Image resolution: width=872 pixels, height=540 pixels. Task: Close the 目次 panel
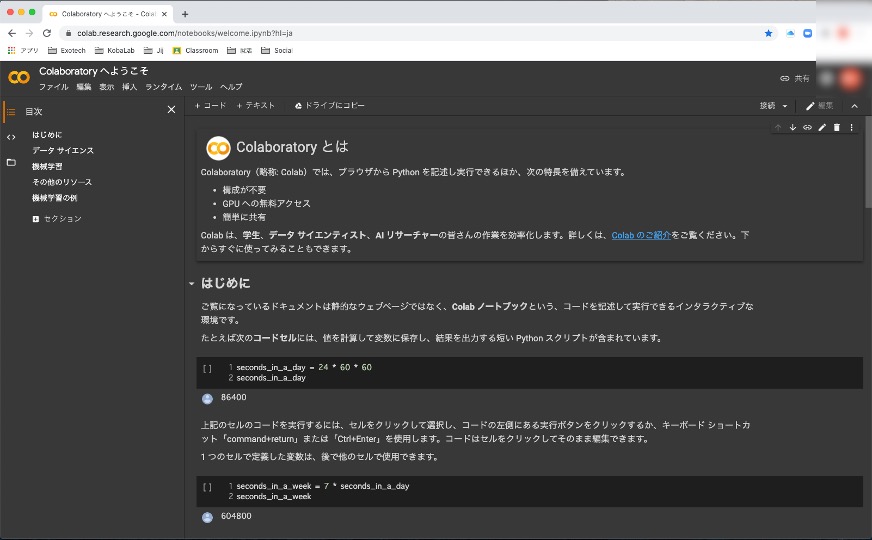(x=171, y=110)
